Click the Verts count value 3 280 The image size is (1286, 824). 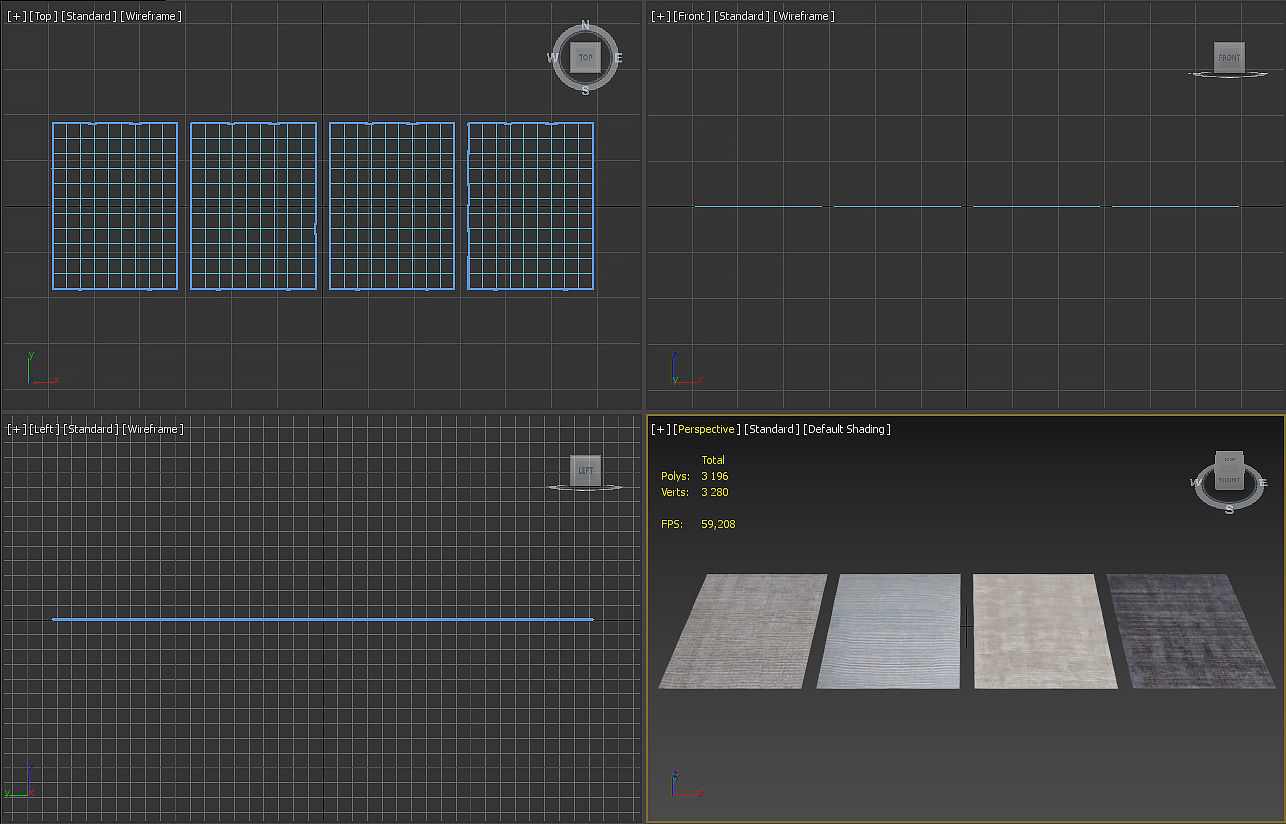714,492
